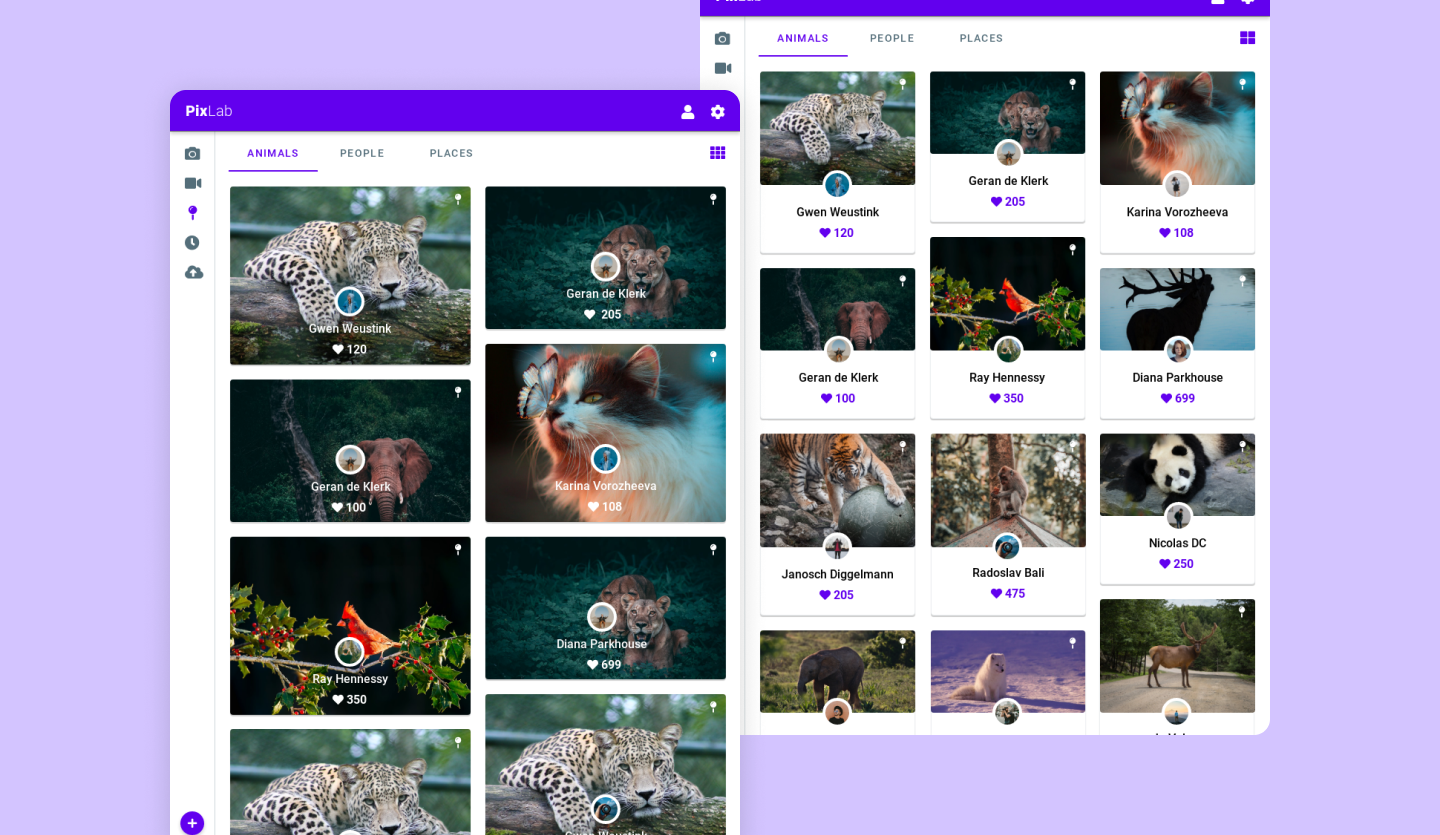Click the cloud upload icon in the sidebar

point(192,272)
